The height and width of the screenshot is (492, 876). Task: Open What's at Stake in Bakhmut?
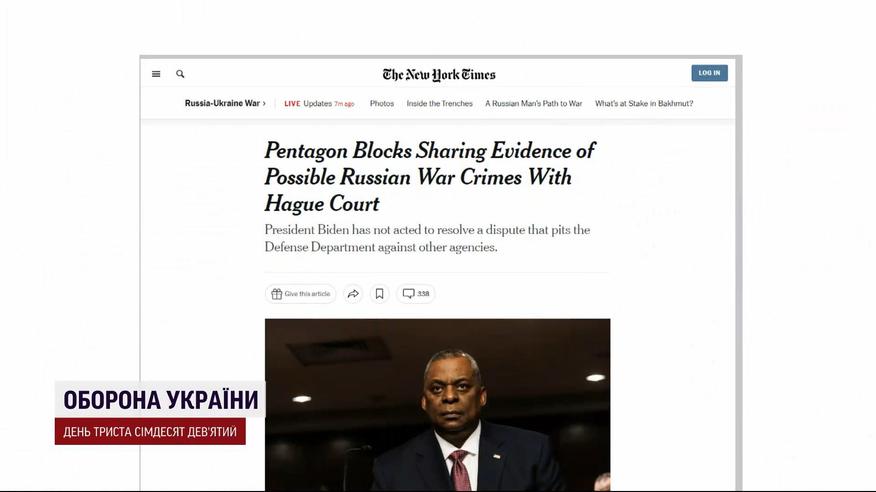click(644, 104)
